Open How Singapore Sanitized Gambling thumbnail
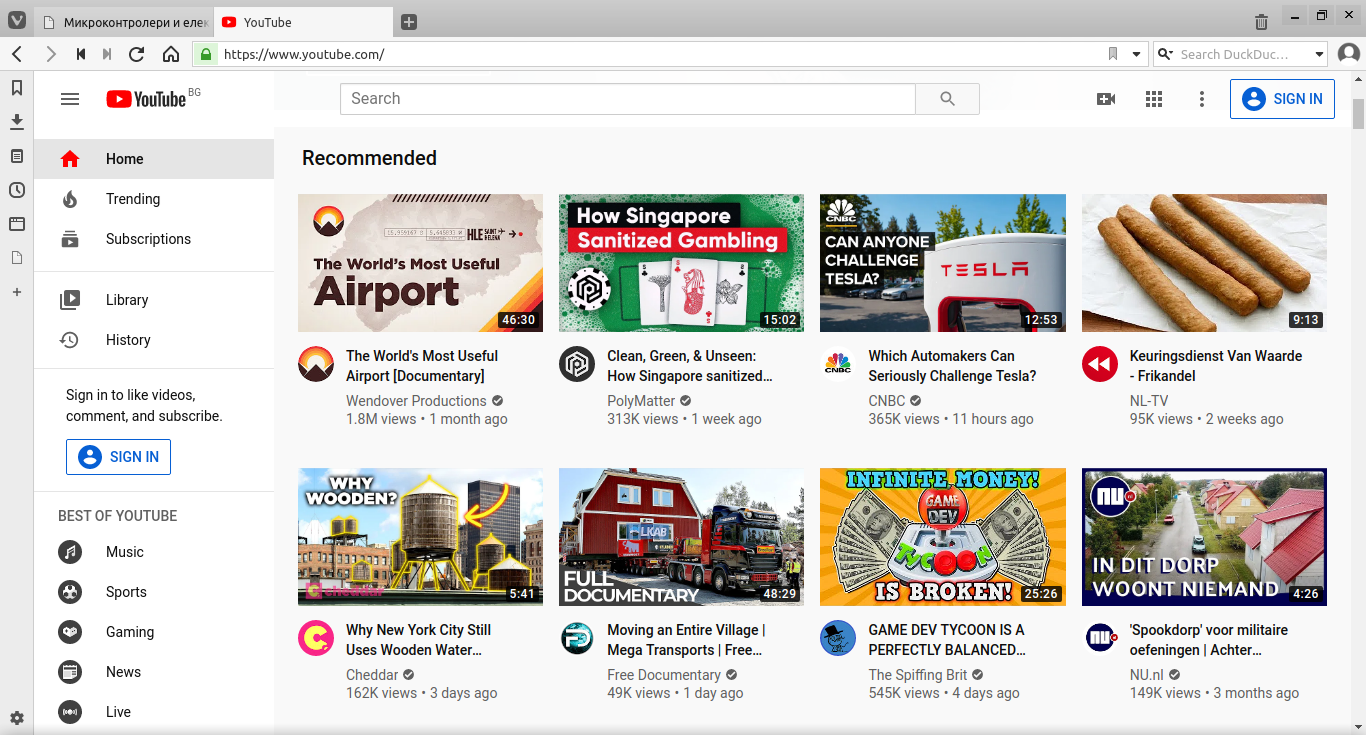The image size is (1366, 735). click(x=681, y=263)
